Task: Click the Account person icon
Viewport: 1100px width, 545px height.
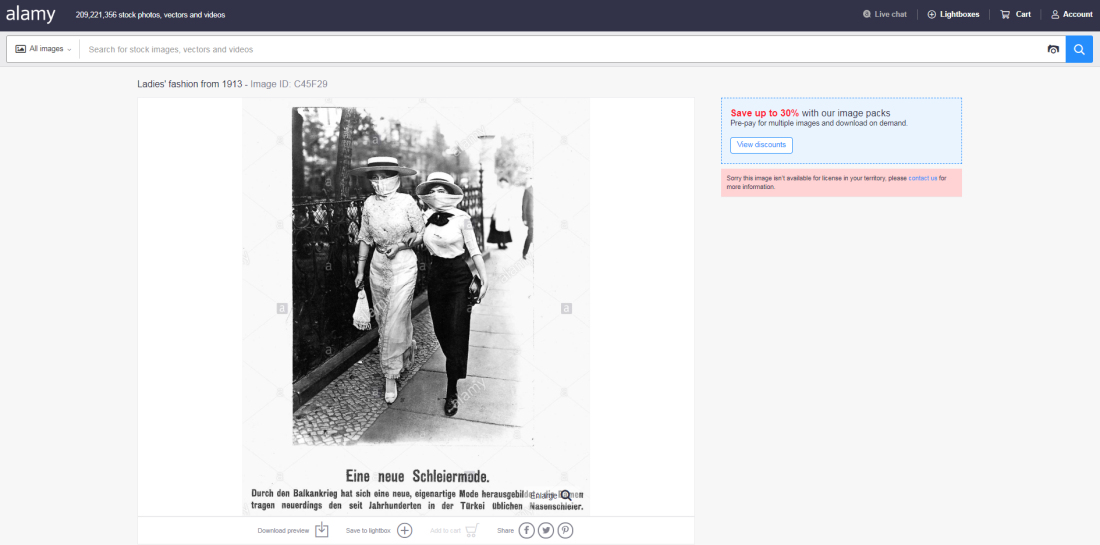Action: 1055,14
